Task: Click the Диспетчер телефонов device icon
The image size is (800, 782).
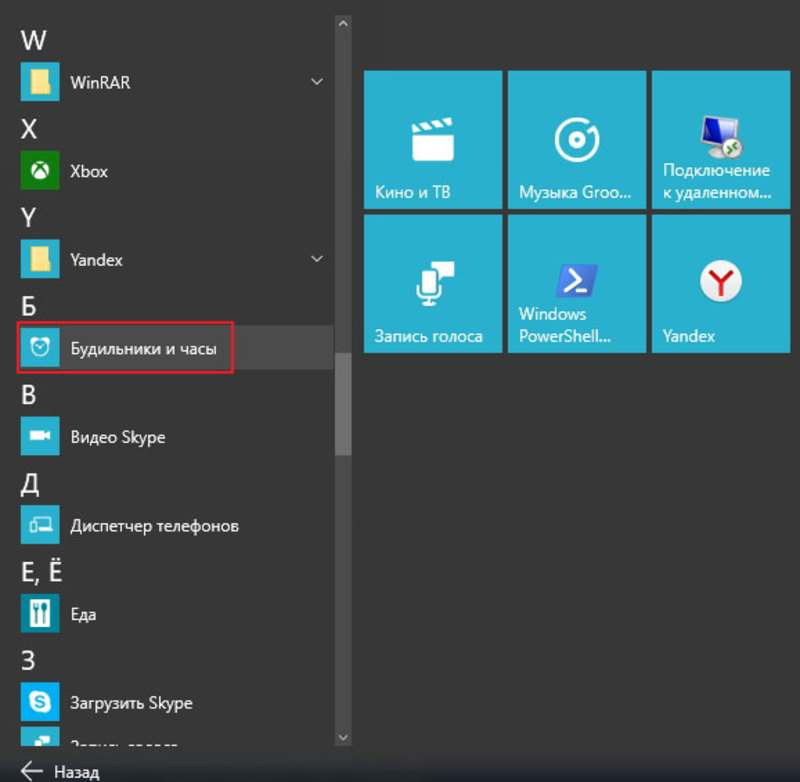Action: click(x=40, y=525)
